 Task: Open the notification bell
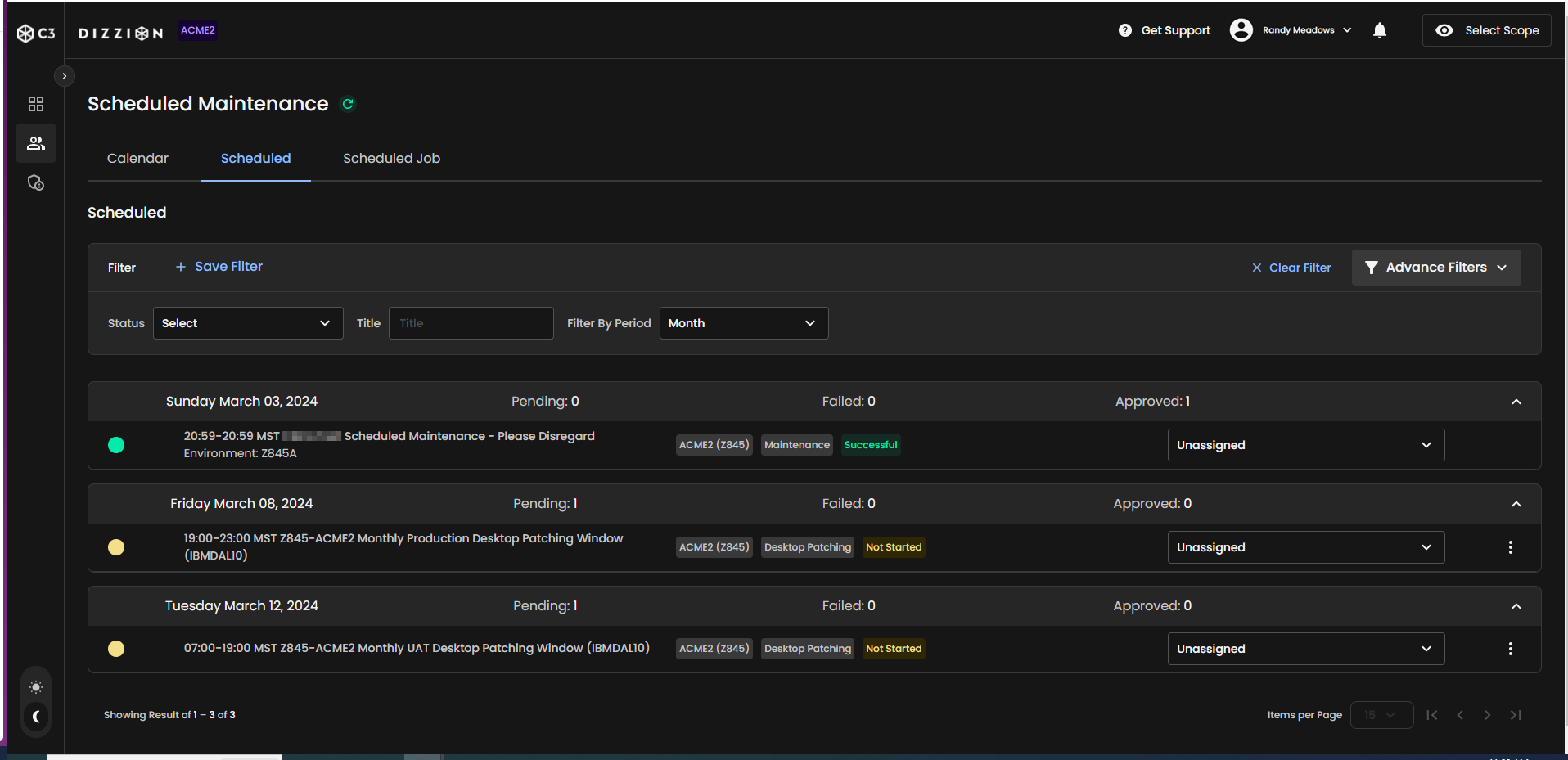click(1379, 29)
